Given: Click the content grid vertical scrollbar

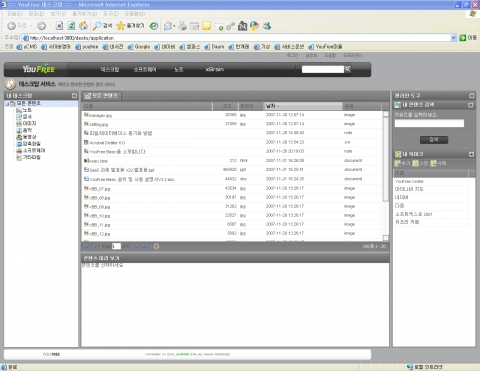Looking at the screenshot, I should [386, 176].
